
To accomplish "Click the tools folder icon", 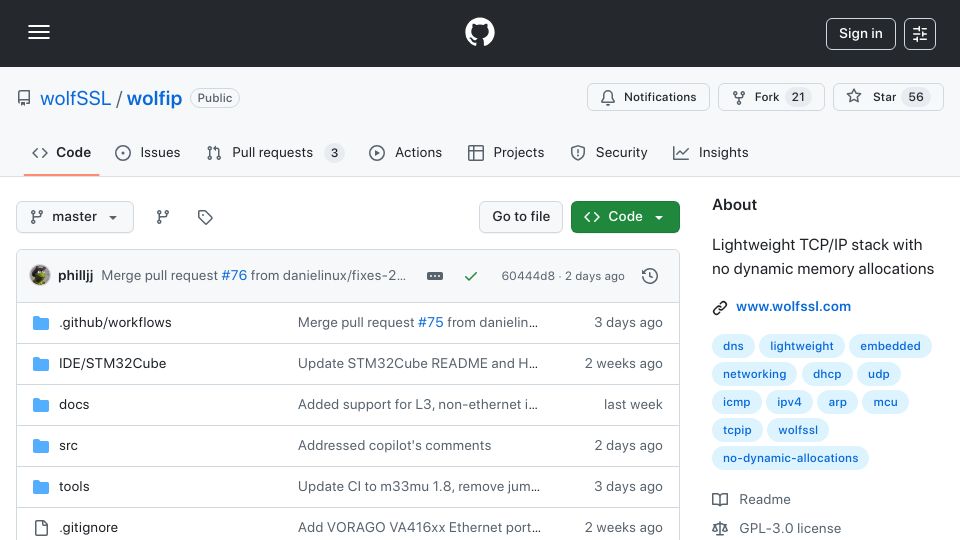I will [x=41, y=487].
